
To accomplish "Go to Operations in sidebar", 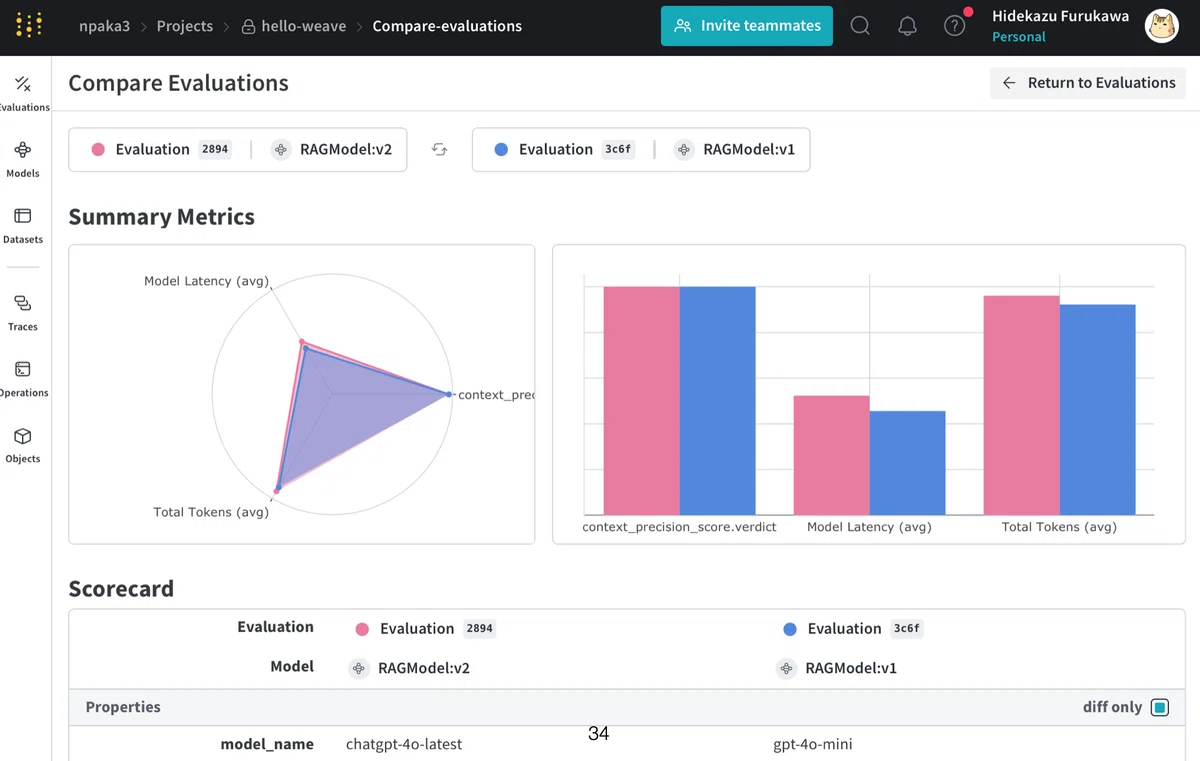I will [23, 378].
